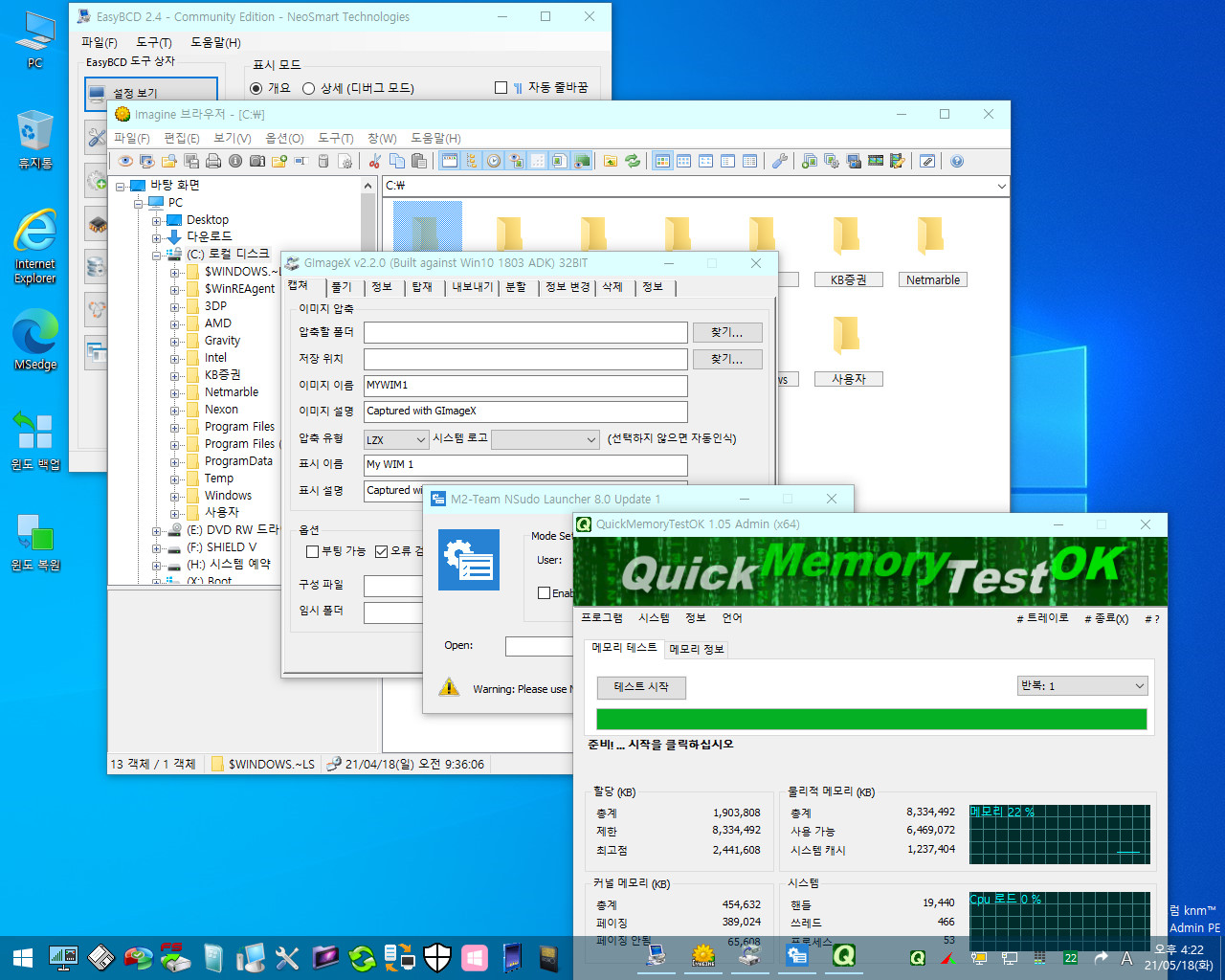Click the white shield taskbar icon
Image resolution: width=1225 pixels, height=980 pixels.
pyautogui.click(x=437, y=957)
